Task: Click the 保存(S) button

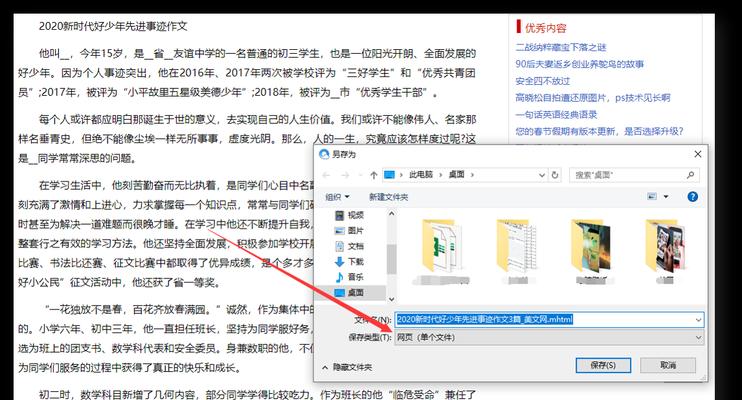Action: 603,365
